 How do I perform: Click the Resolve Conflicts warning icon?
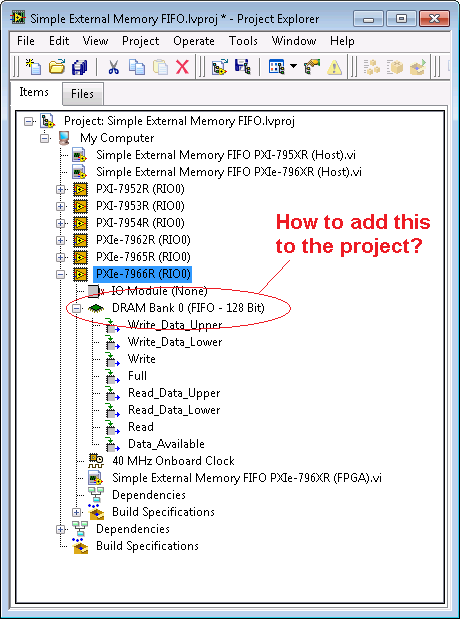[x=334, y=67]
